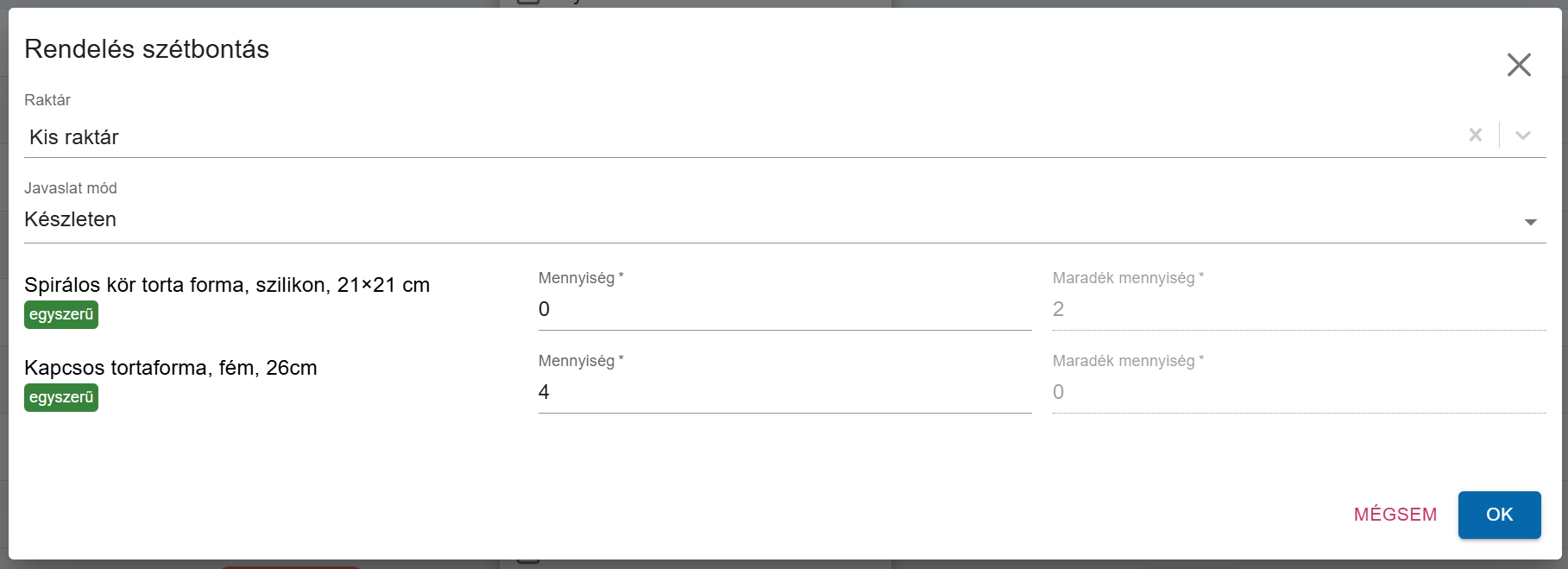Screen dimensions: 1568x569
Task: Click Mennyiség label in the Spirálos row
Action: pyautogui.click(x=576, y=278)
